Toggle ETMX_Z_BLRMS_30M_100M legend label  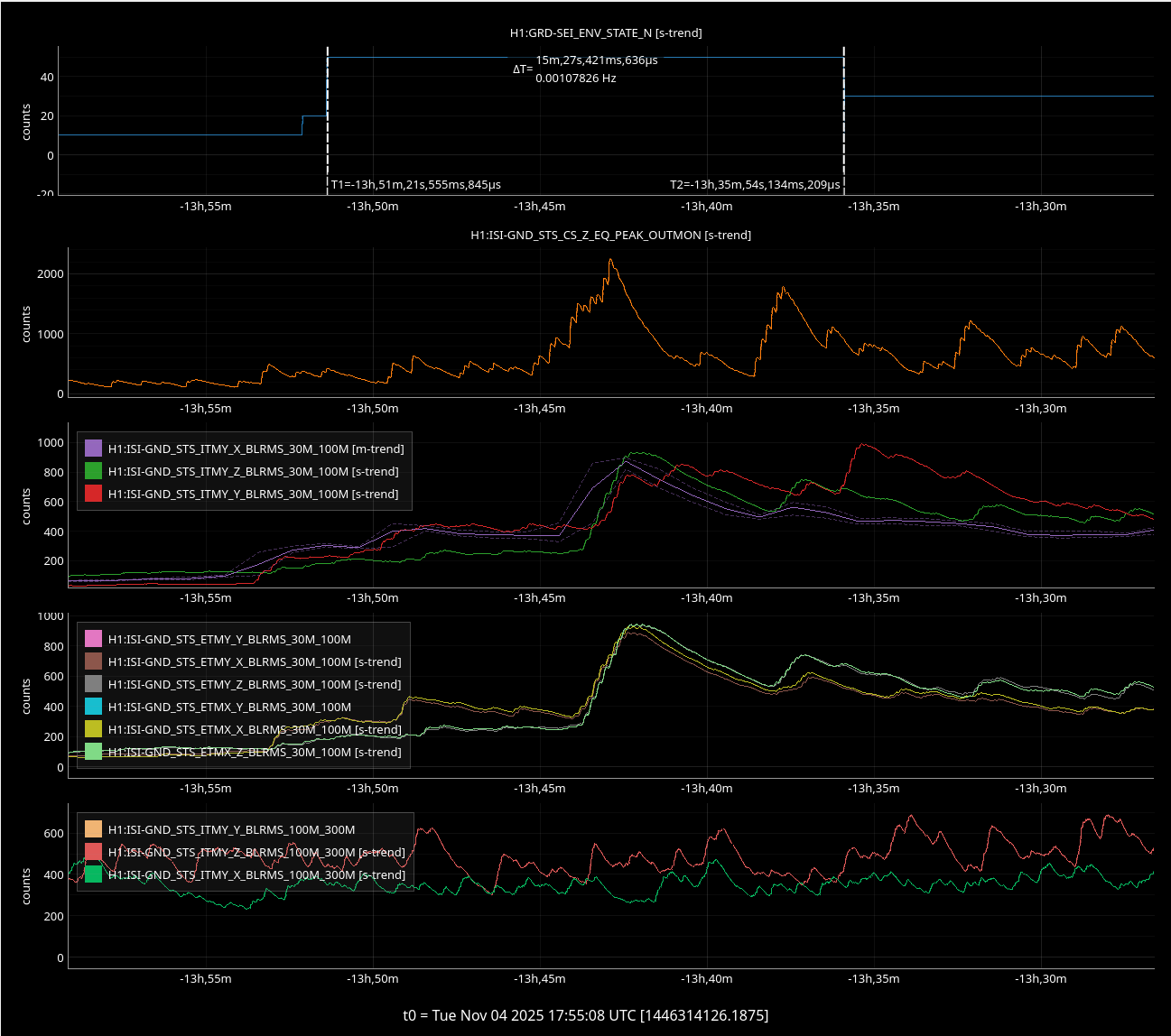point(254,752)
